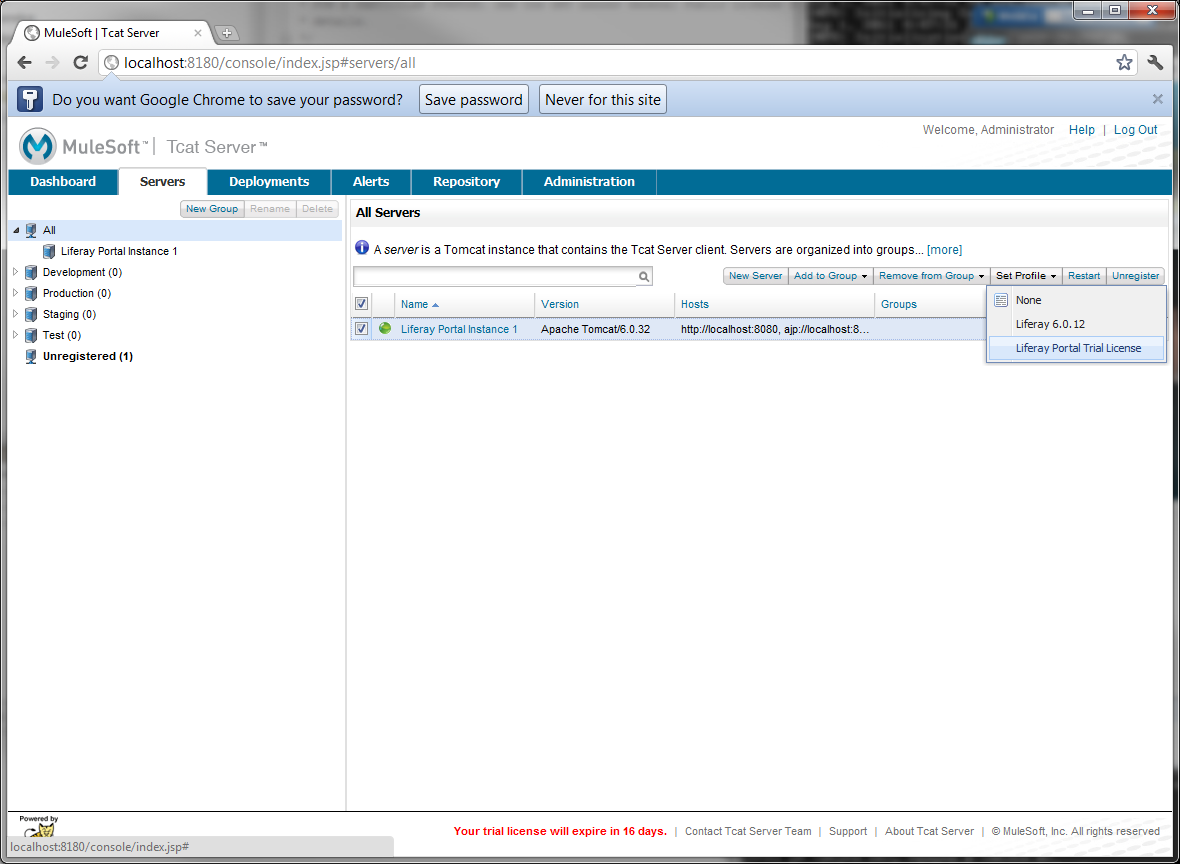Switch to the Dashboard tab
This screenshot has height=864, width=1180.
click(63, 181)
